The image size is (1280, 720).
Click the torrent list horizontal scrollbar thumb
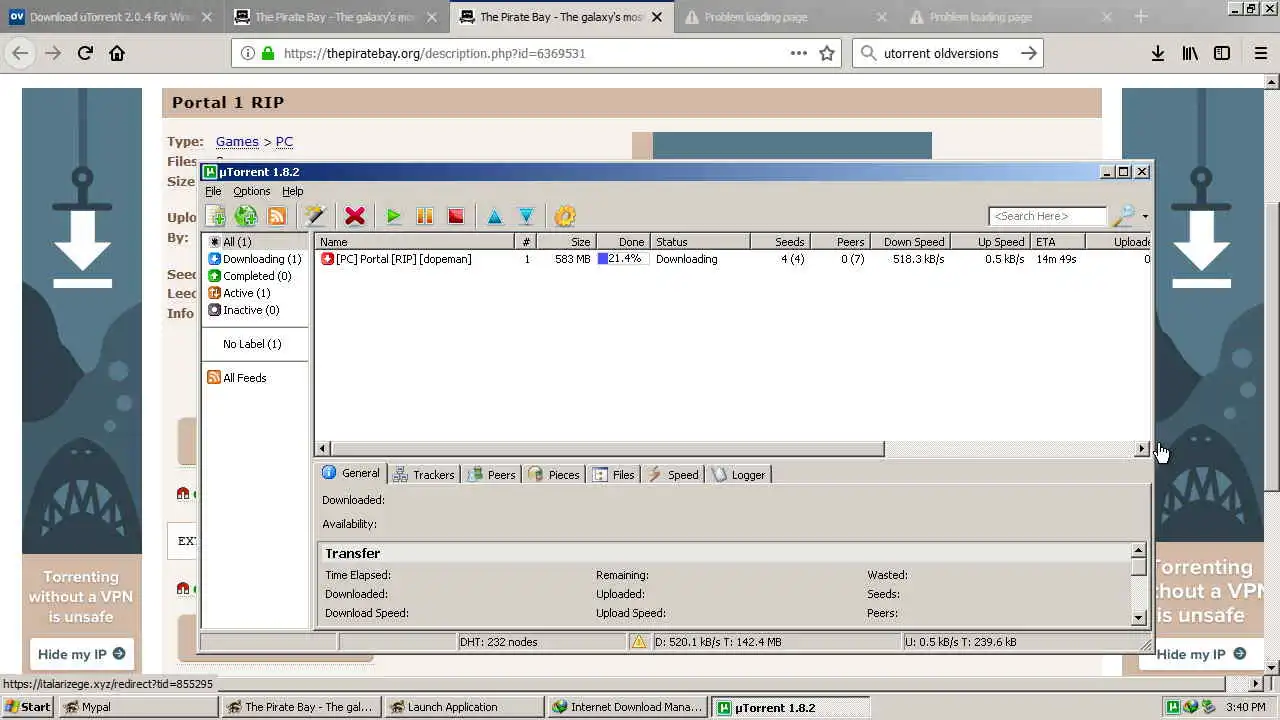tap(607, 449)
